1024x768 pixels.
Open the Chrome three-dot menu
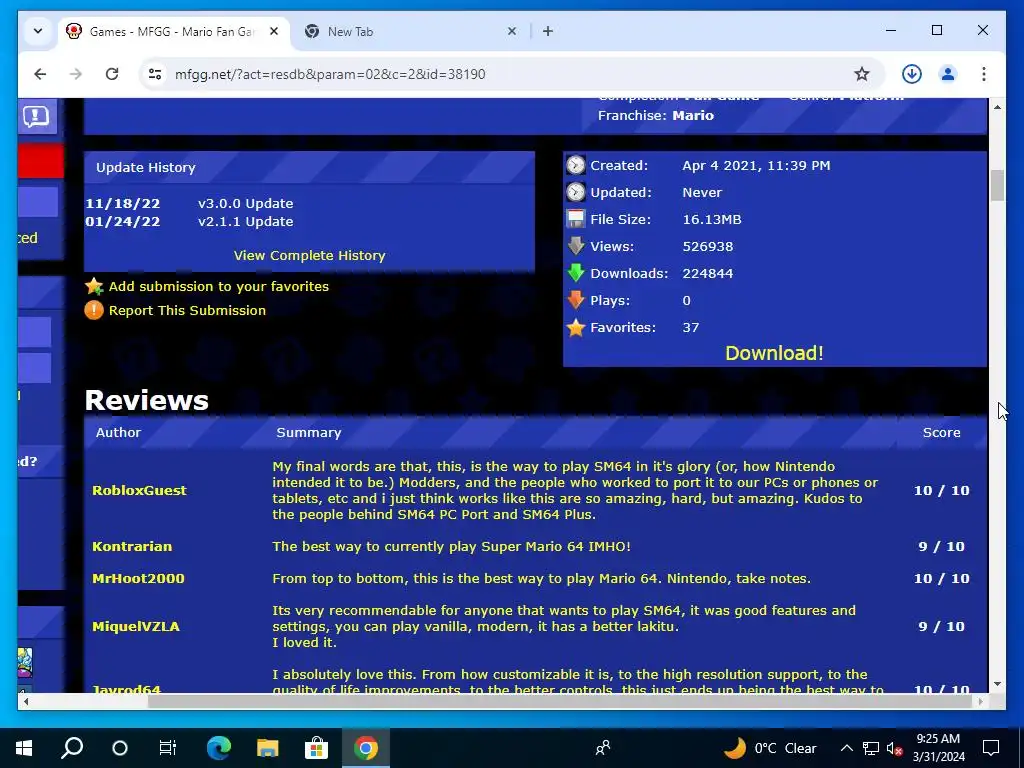click(984, 74)
